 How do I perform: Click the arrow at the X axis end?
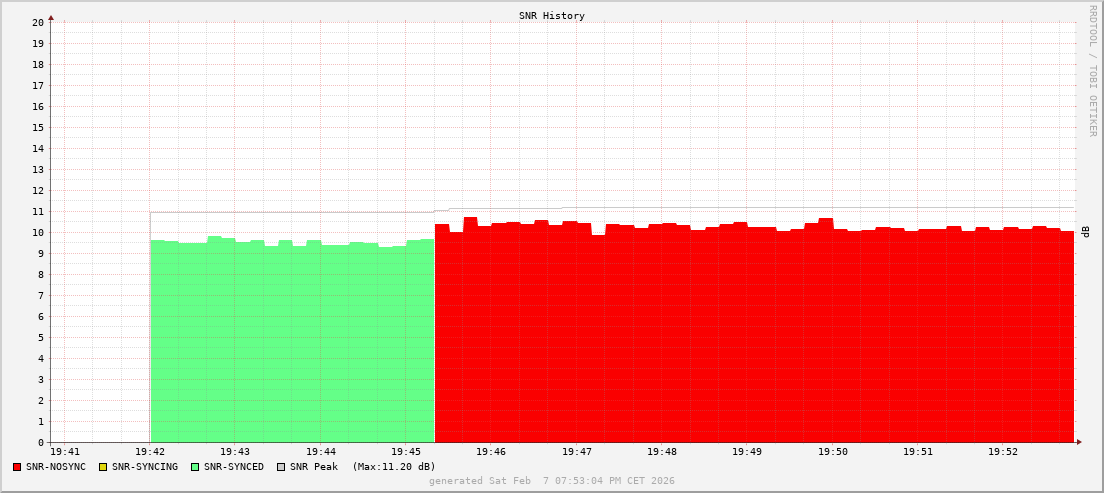pos(1079,442)
